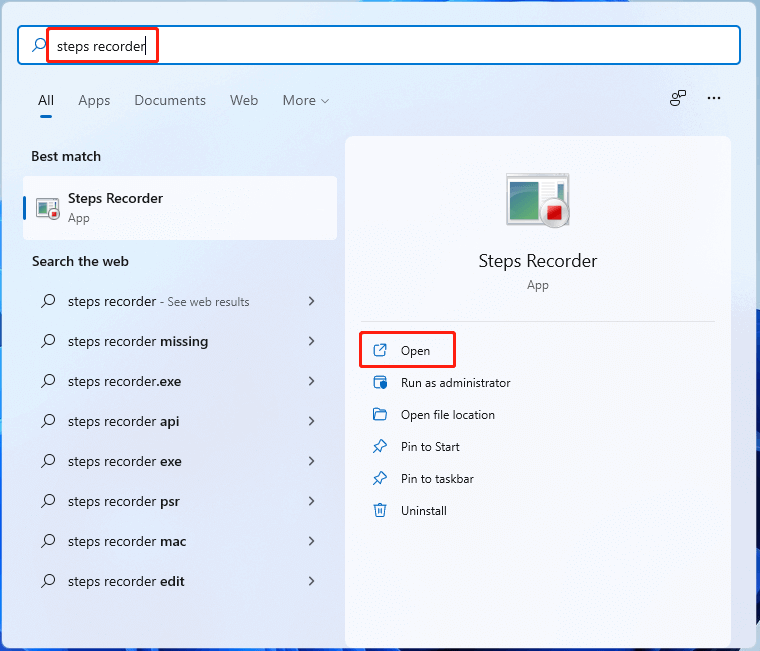Screen dimensions: 760x651
Task: Click the folder icon for Open file location
Action: pos(380,414)
